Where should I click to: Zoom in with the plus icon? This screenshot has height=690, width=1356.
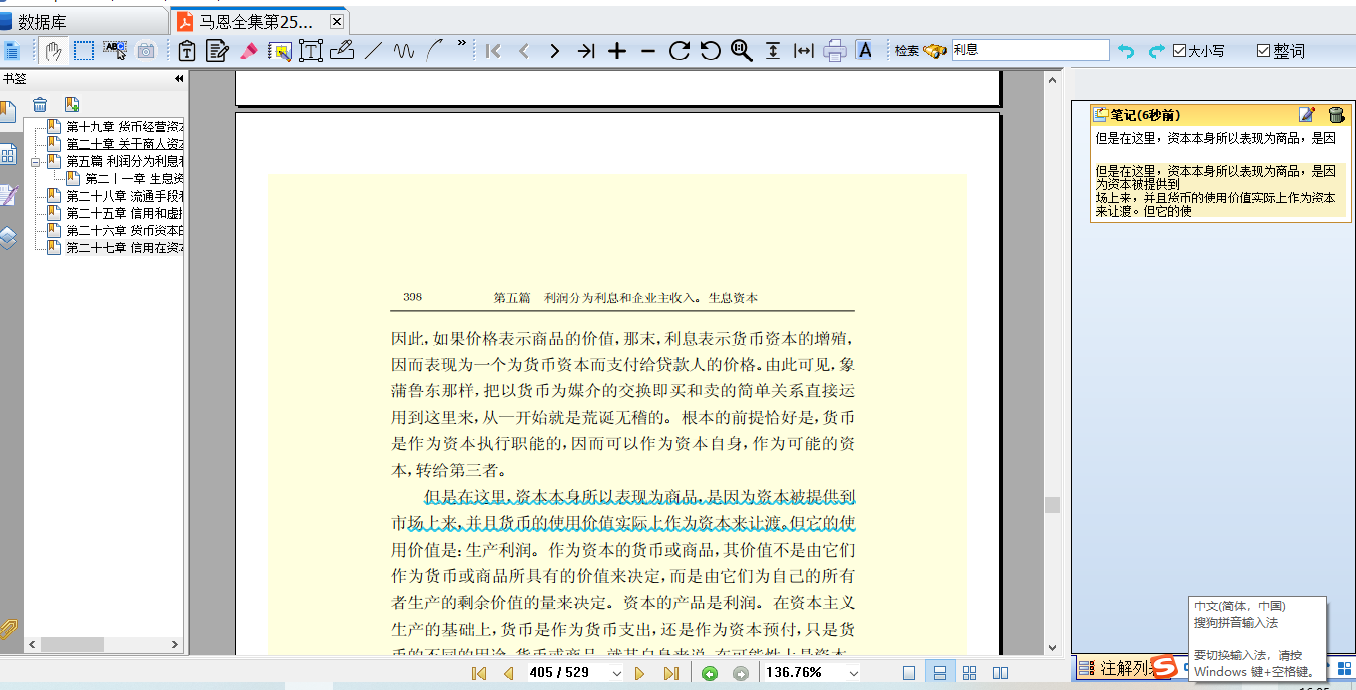[x=617, y=50]
